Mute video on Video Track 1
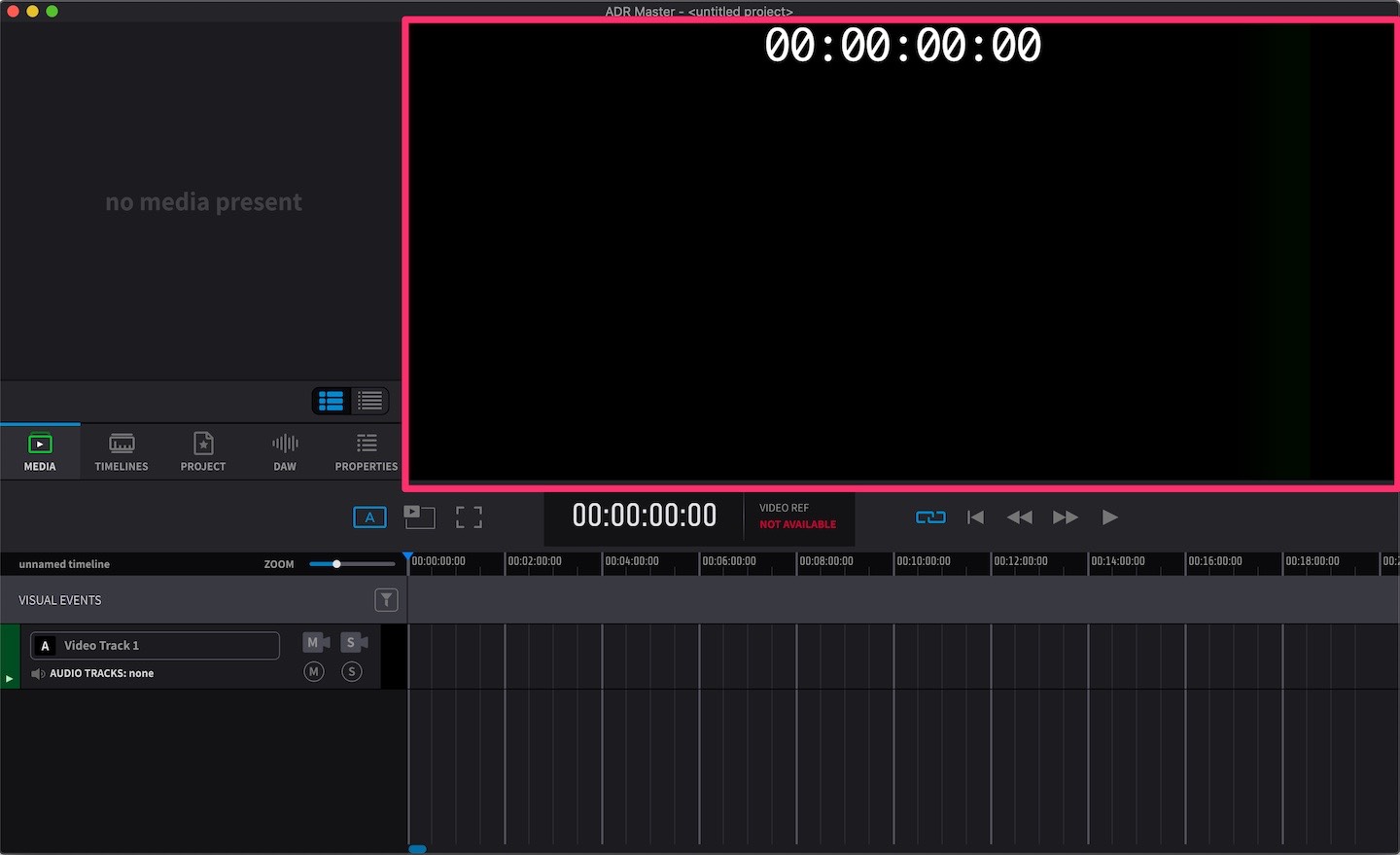This screenshot has height=855, width=1400. click(316, 642)
